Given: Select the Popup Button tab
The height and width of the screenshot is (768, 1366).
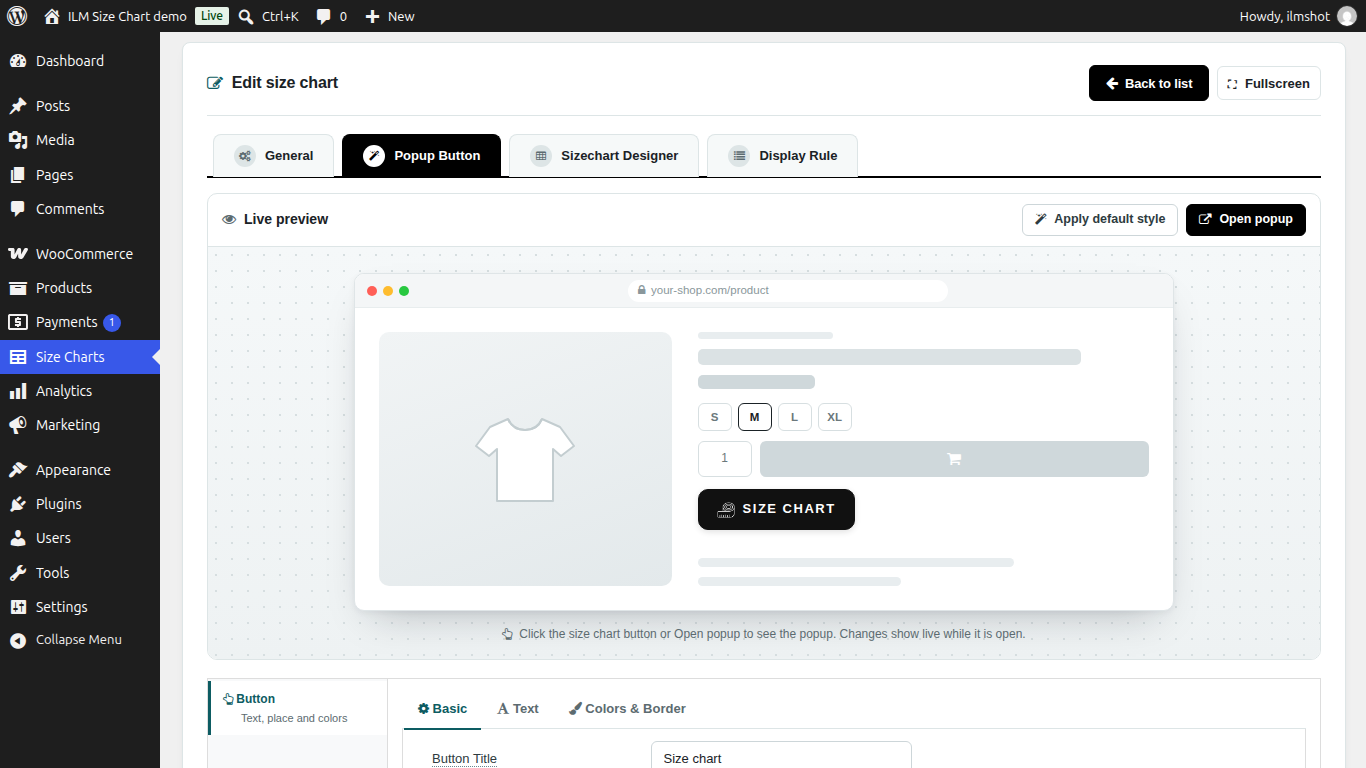Looking at the screenshot, I should point(421,156).
